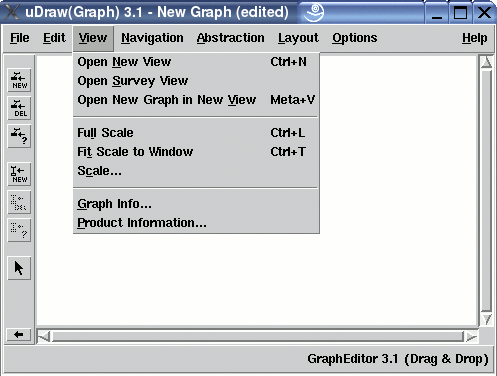
Task: Click the Delete Node tool icon
Action: coord(19,108)
